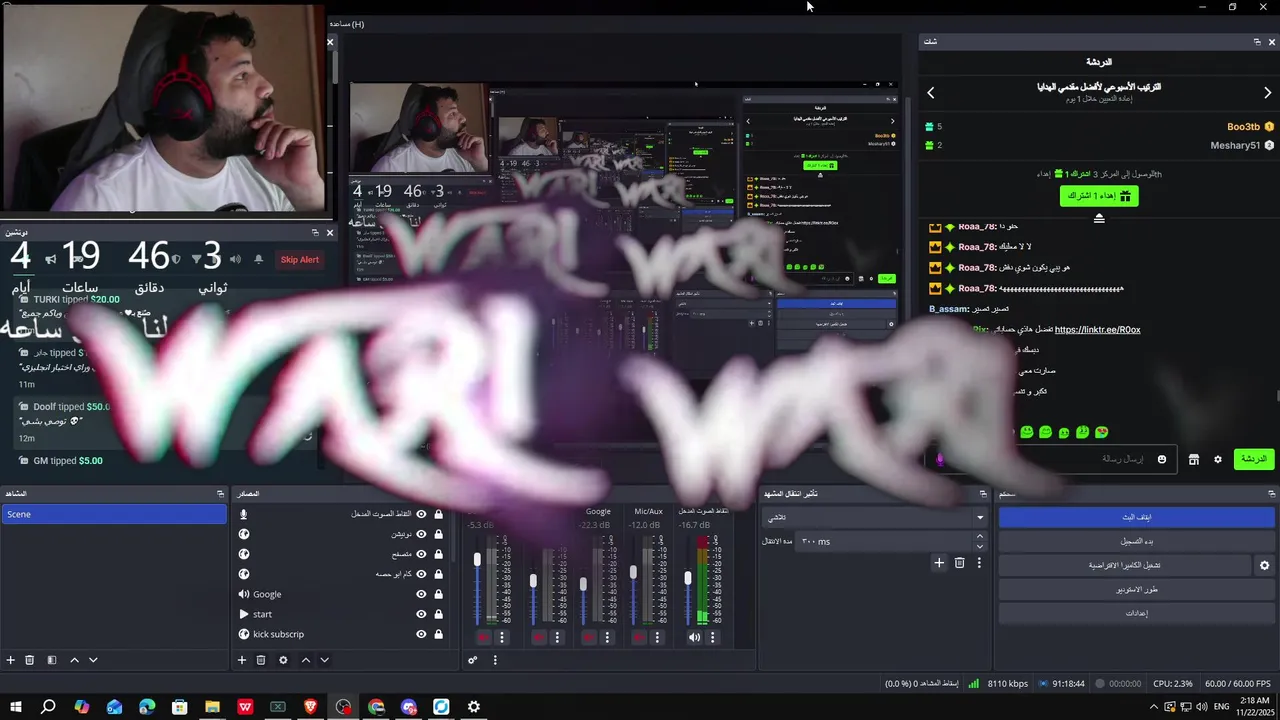
Task: Open transition properties three dots
Action: tap(979, 563)
